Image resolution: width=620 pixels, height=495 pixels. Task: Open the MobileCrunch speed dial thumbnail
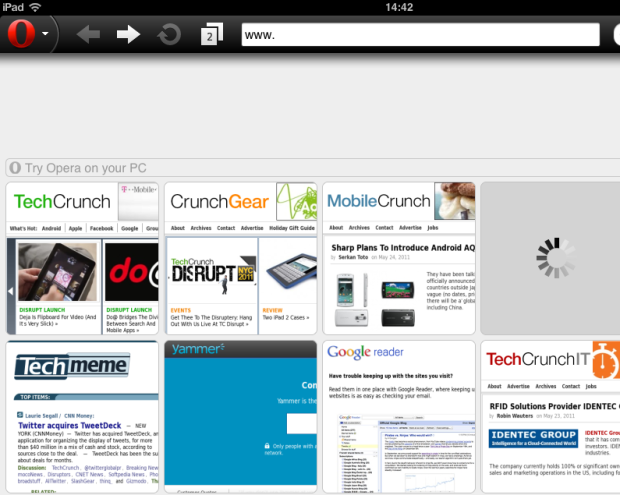pyautogui.click(x=399, y=258)
